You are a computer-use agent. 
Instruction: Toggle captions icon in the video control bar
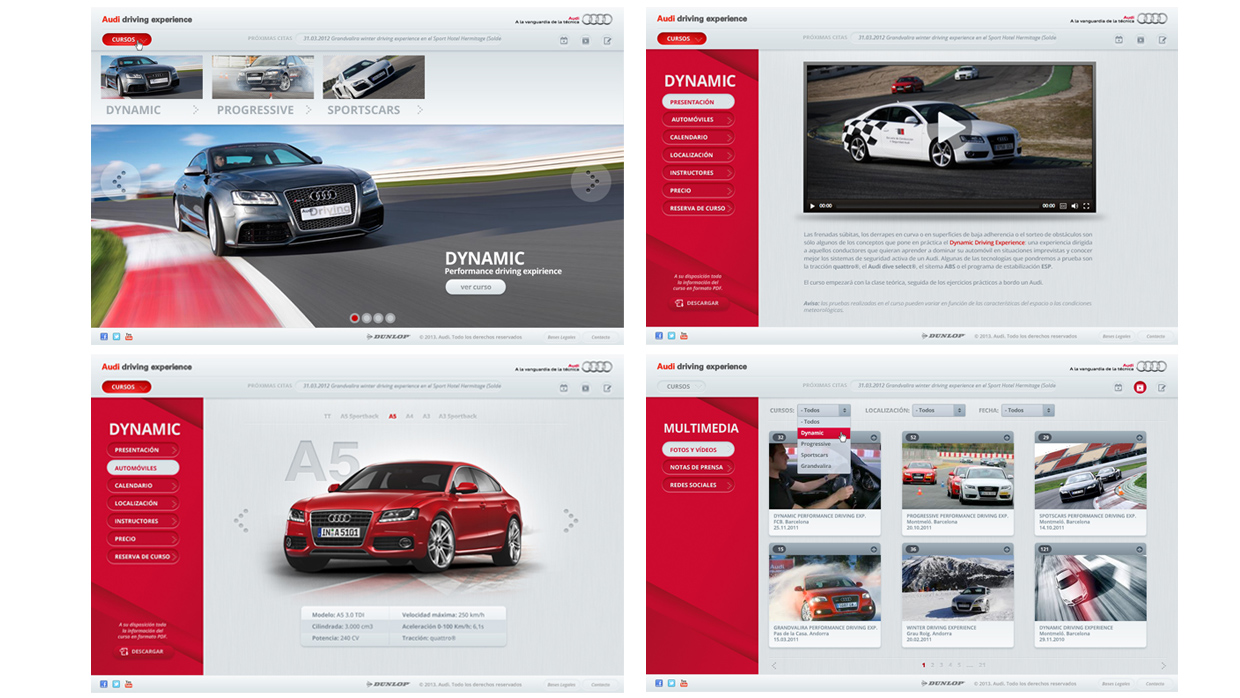1063,205
